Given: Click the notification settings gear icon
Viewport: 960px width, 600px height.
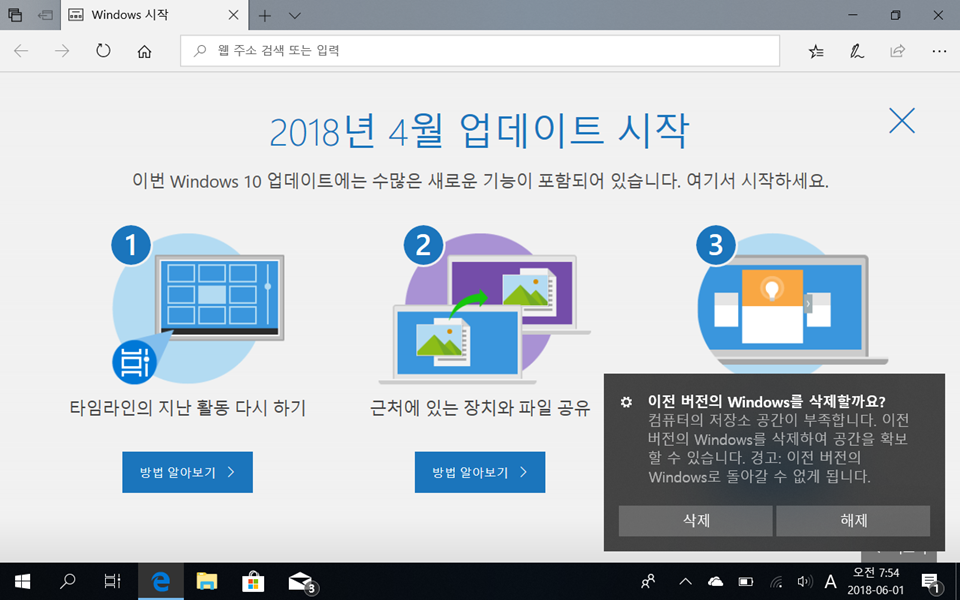Looking at the screenshot, I should pos(626,402).
